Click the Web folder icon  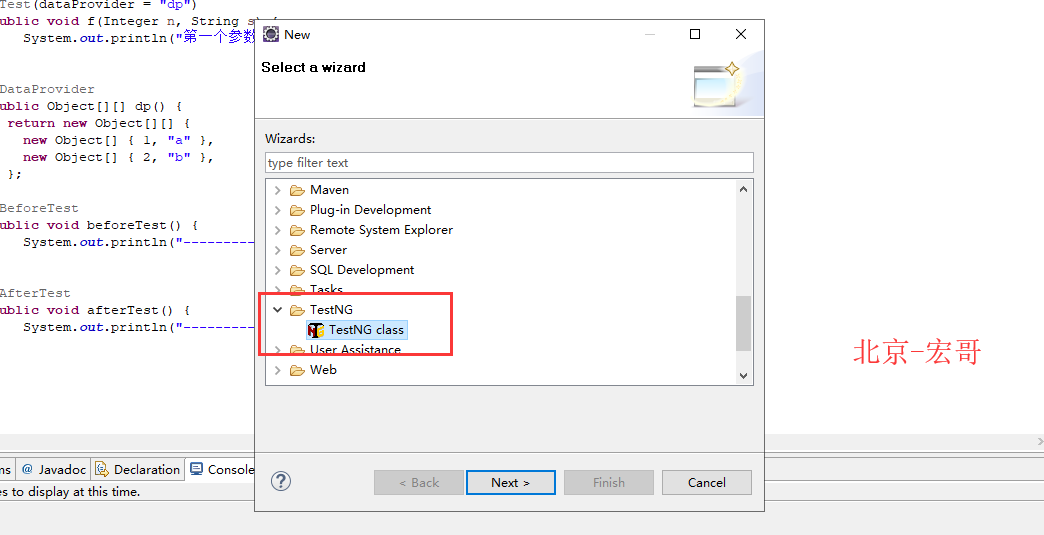297,370
